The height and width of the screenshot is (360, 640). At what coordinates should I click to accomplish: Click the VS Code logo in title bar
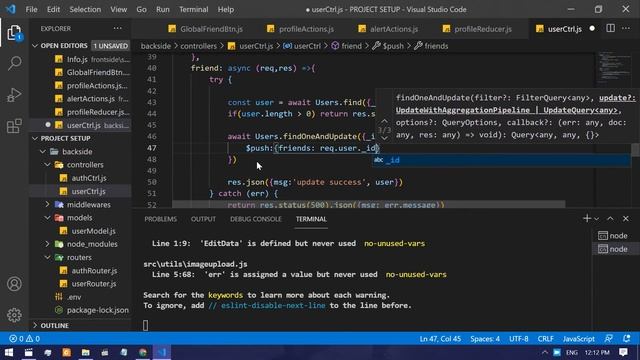(x=11, y=9)
